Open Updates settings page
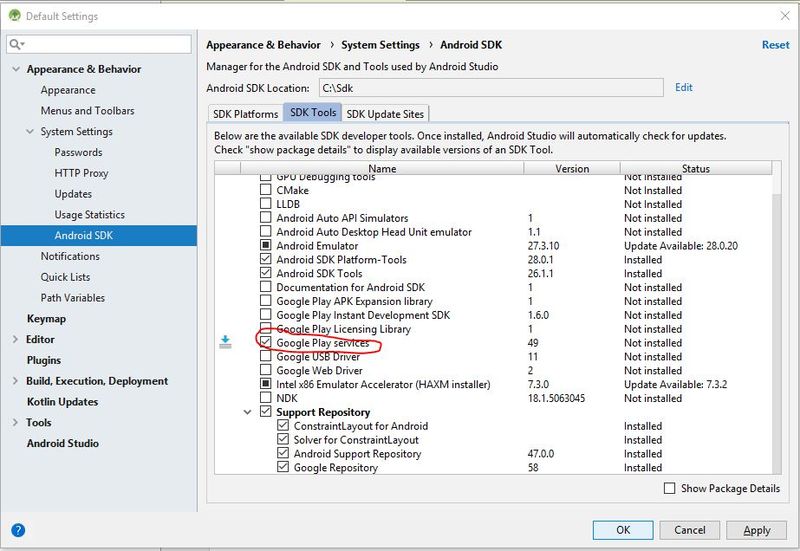This screenshot has height=551, width=800. coord(73,194)
